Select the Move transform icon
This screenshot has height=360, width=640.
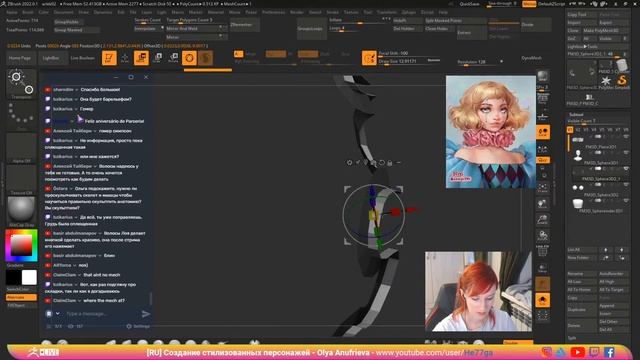[141, 58]
